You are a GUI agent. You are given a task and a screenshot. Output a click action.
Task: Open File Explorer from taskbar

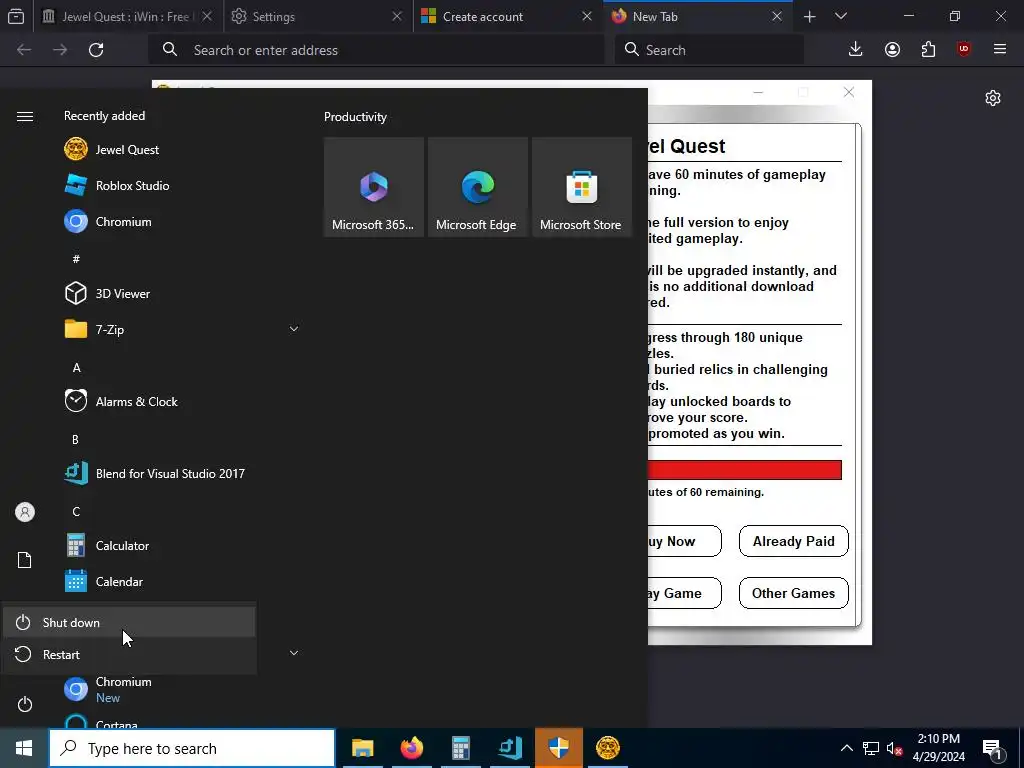[362, 748]
